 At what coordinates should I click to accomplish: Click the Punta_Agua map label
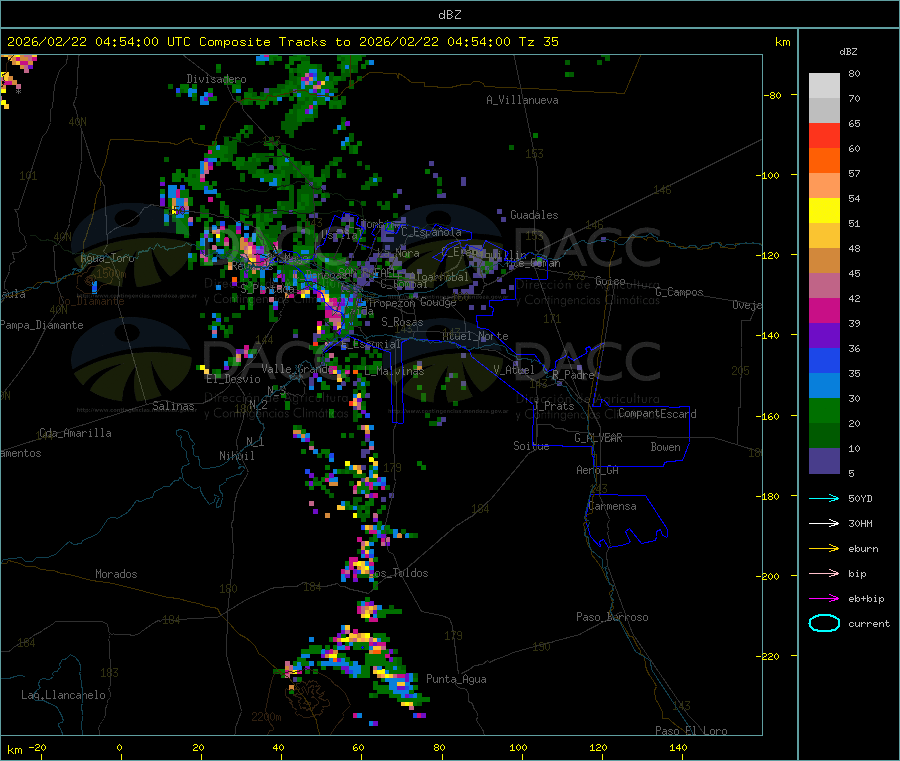point(456,679)
